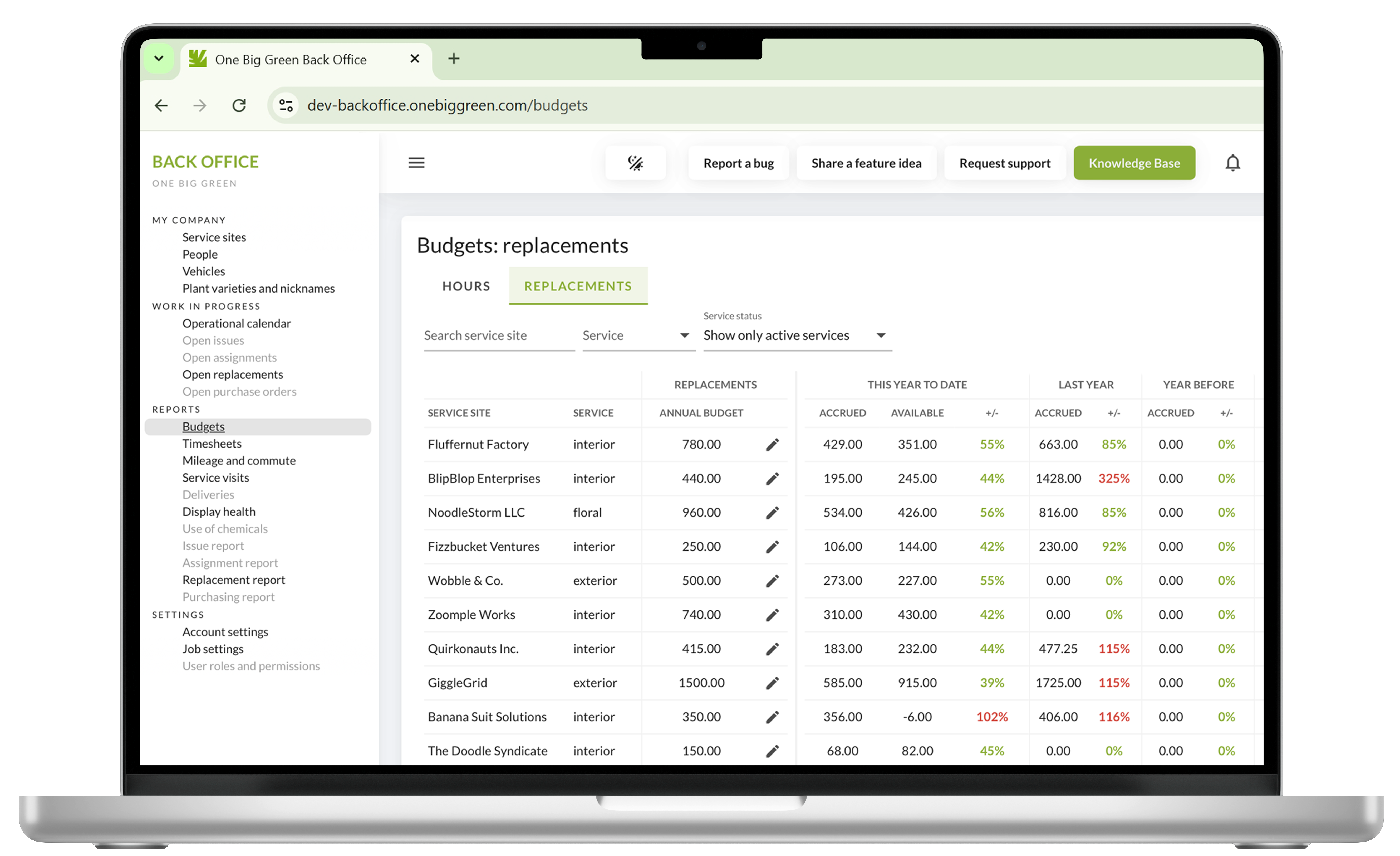
Task: Open the Operational calendar
Action: [236, 323]
